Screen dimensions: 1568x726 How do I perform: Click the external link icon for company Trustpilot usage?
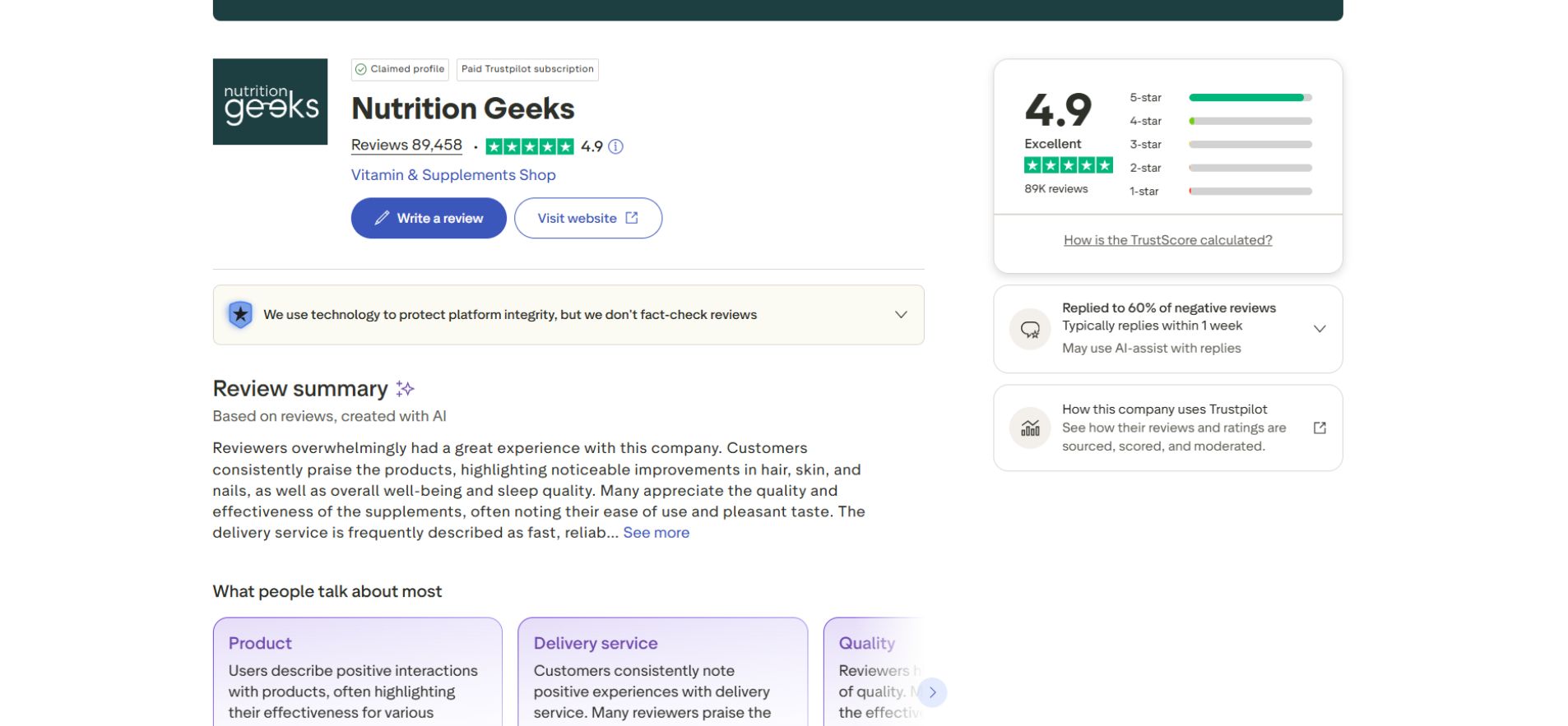pyautogui.click(x=1320, y=428)
